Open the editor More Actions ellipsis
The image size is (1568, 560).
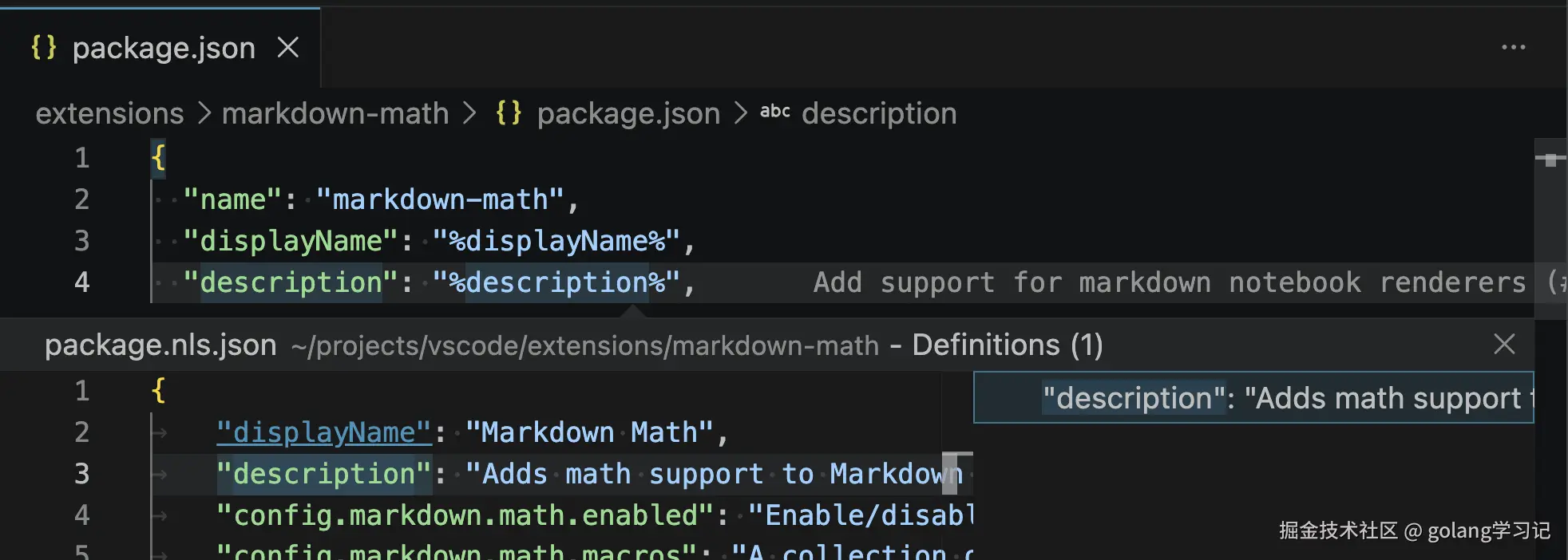pyautogui.click(x=1513, y=47)
